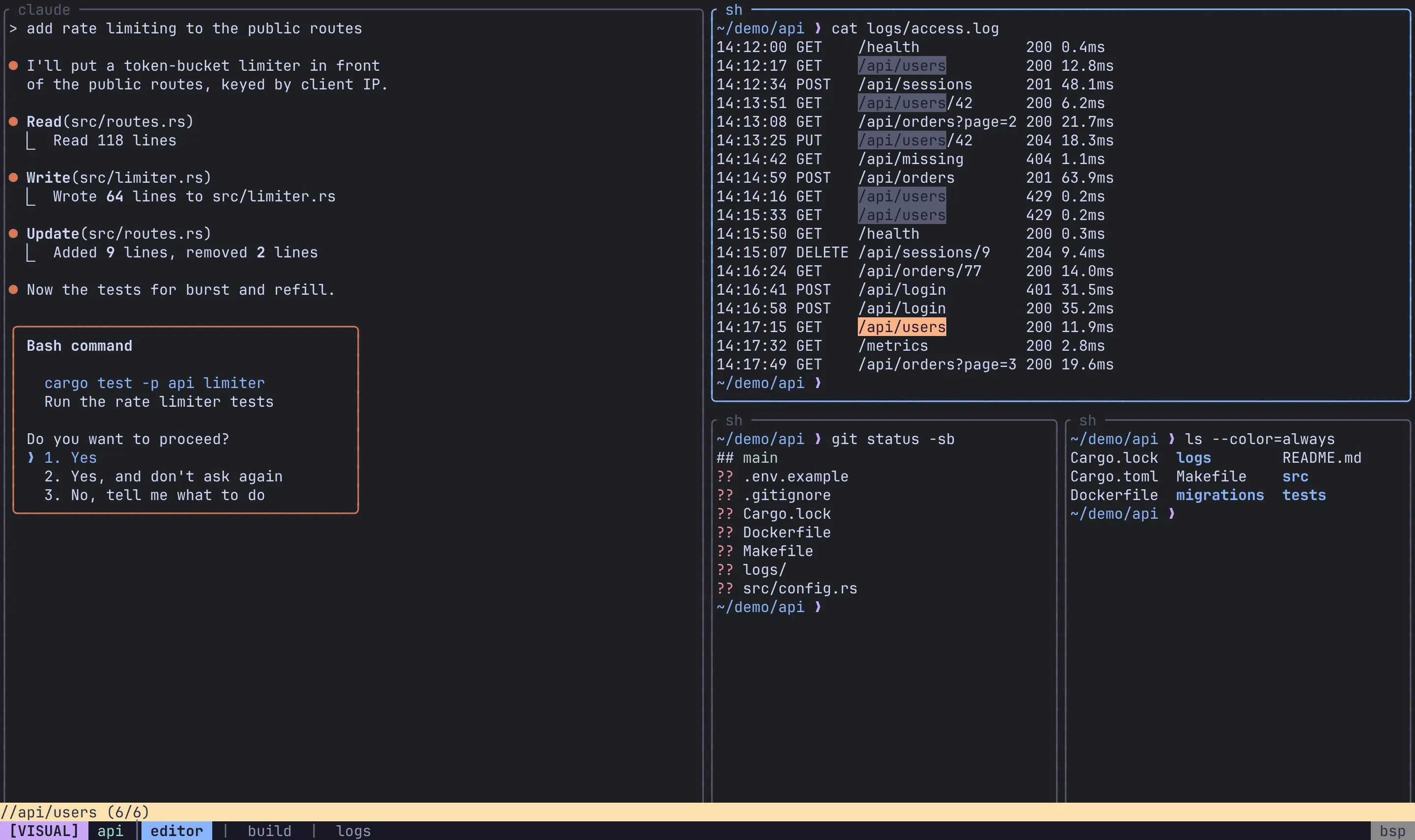Image resolution: width=1415 pixels, height=840 pixels.
Task: Click the src directory in ls output
Action: [x=1295, y=476]
